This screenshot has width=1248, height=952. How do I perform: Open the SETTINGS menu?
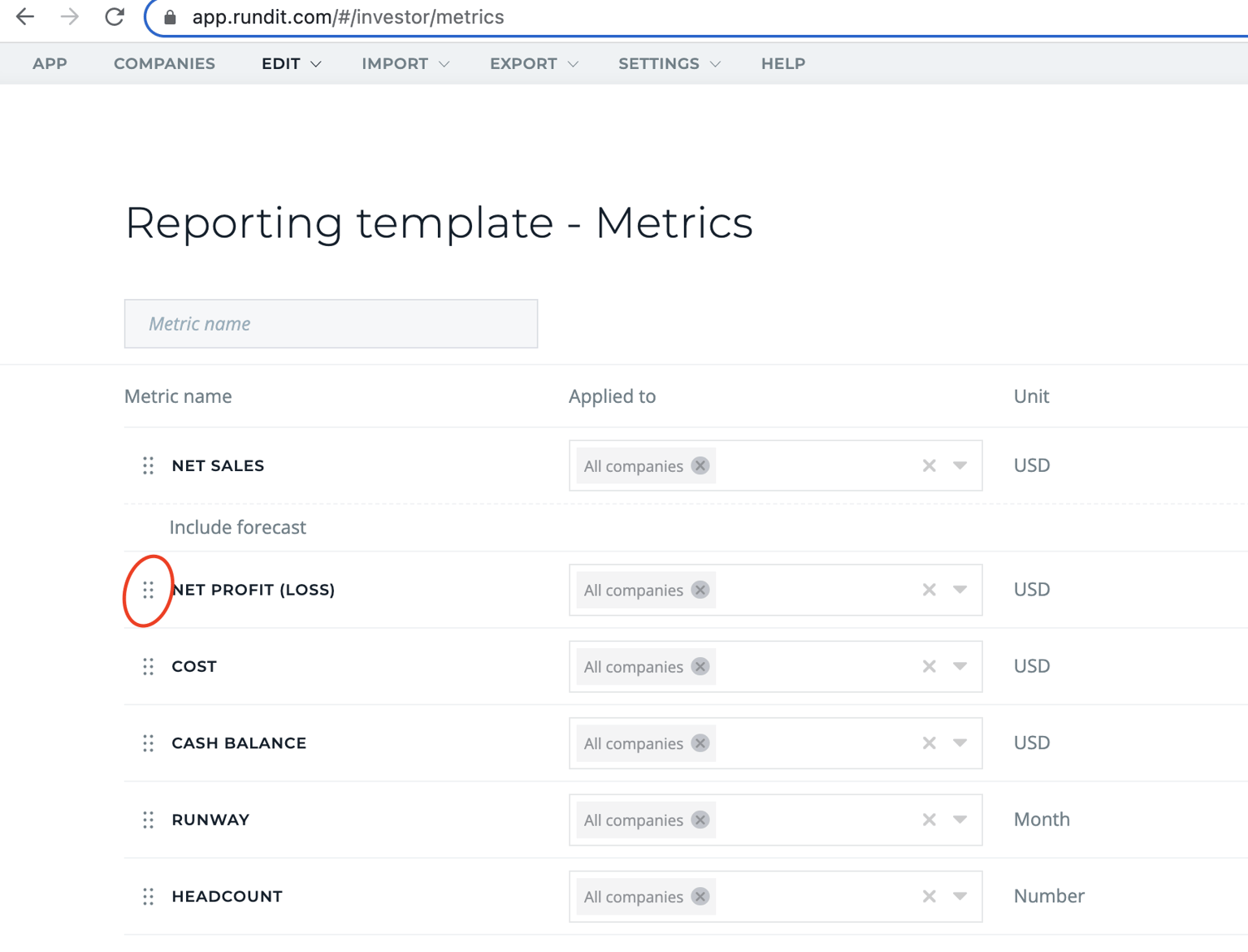click(667, 63)
